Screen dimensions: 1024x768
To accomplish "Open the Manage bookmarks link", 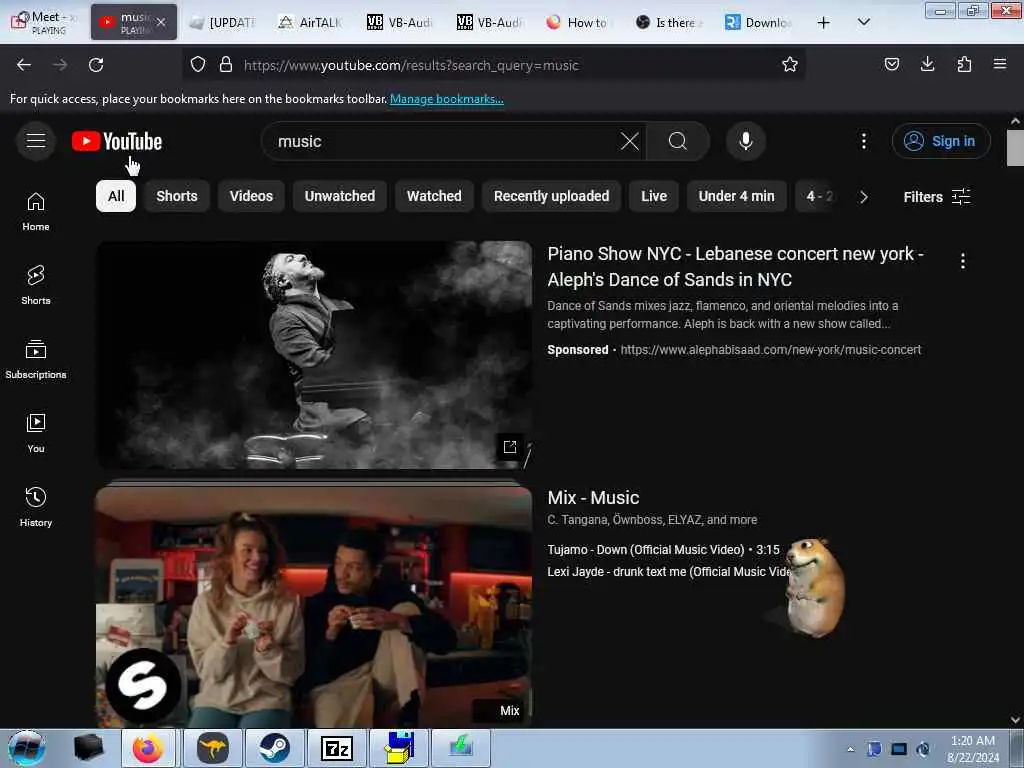I will (x=447, y=99).
